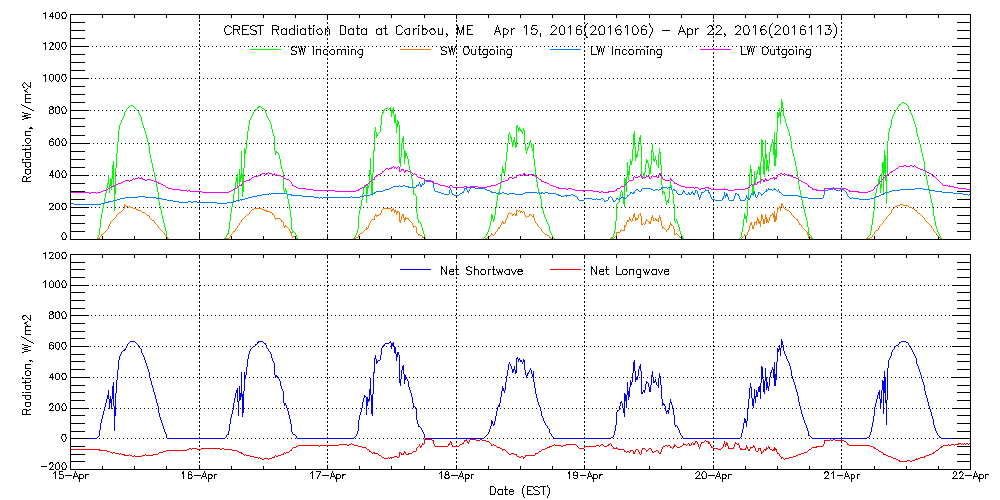Click the 15-Apr date tick label
Viewport: 1000px width, 500px height.
point(72,477)
